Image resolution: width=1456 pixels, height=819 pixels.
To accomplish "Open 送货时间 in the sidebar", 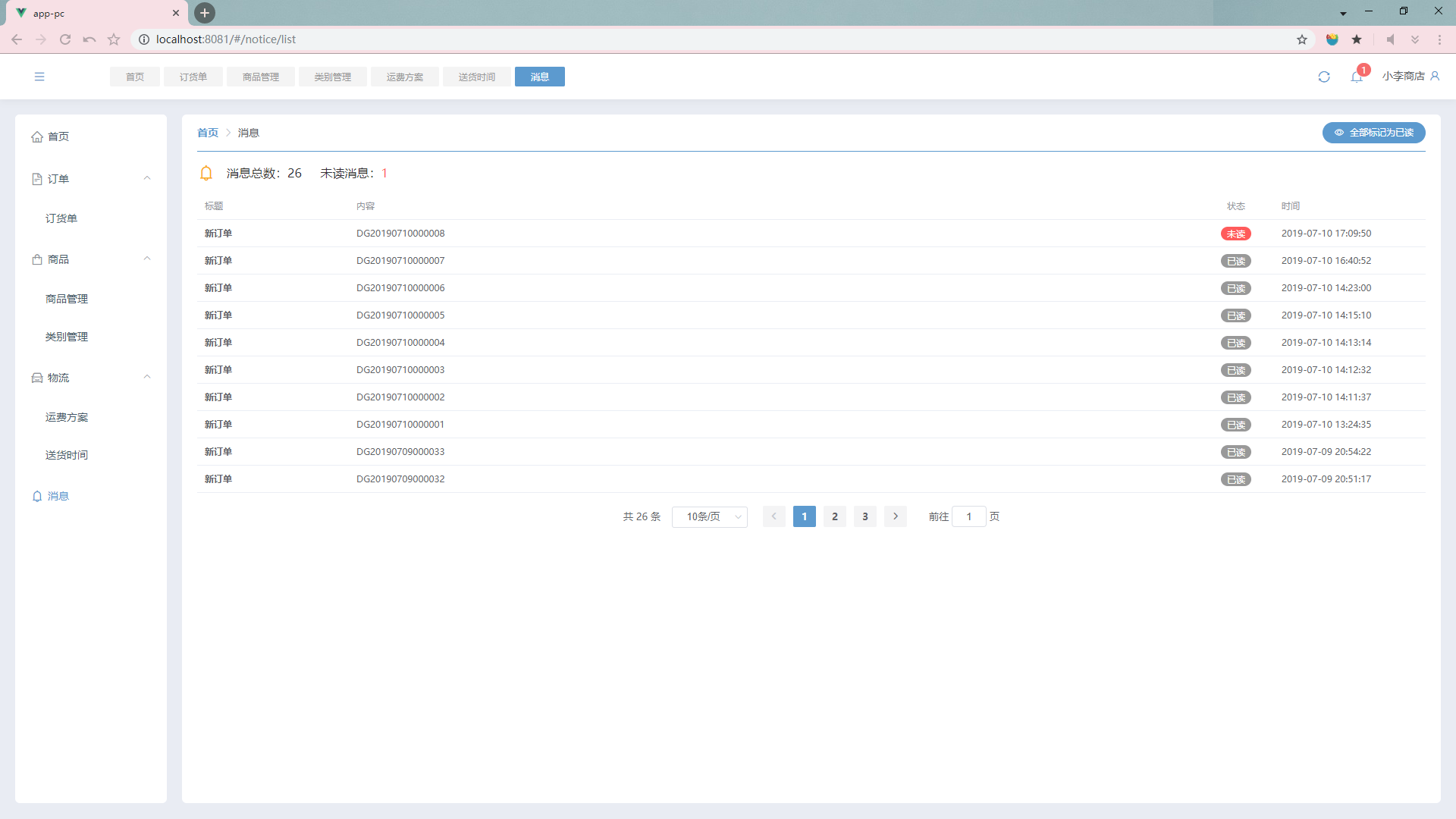I will 67,455.
